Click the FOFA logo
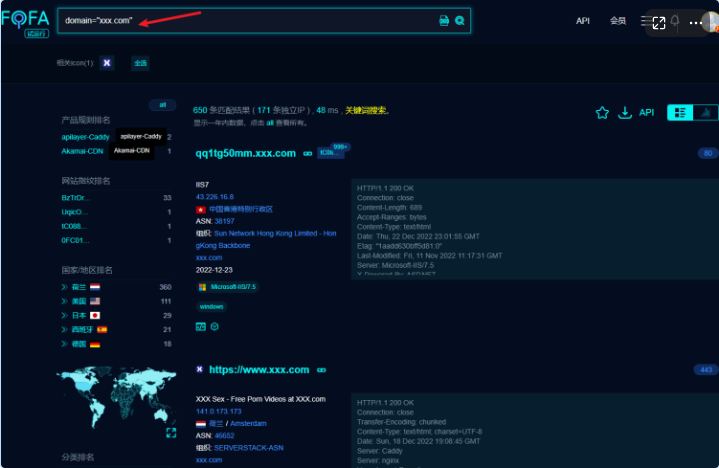Viewport: 719px width, 468px height. 25,22
